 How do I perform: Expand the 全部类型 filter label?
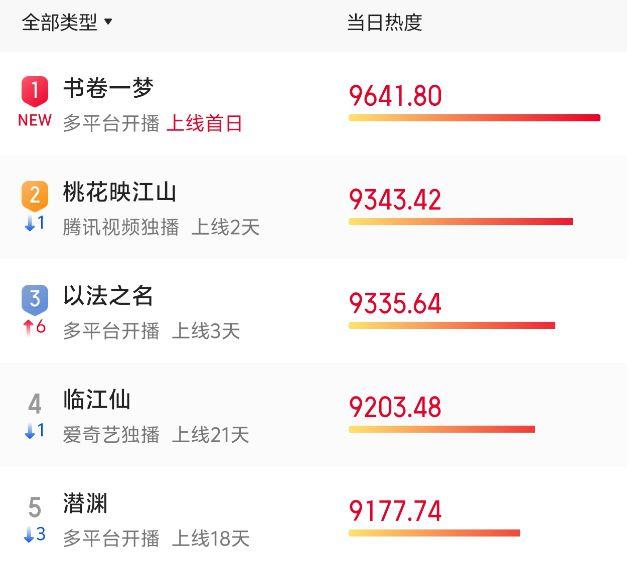click(x=60, y=22)
